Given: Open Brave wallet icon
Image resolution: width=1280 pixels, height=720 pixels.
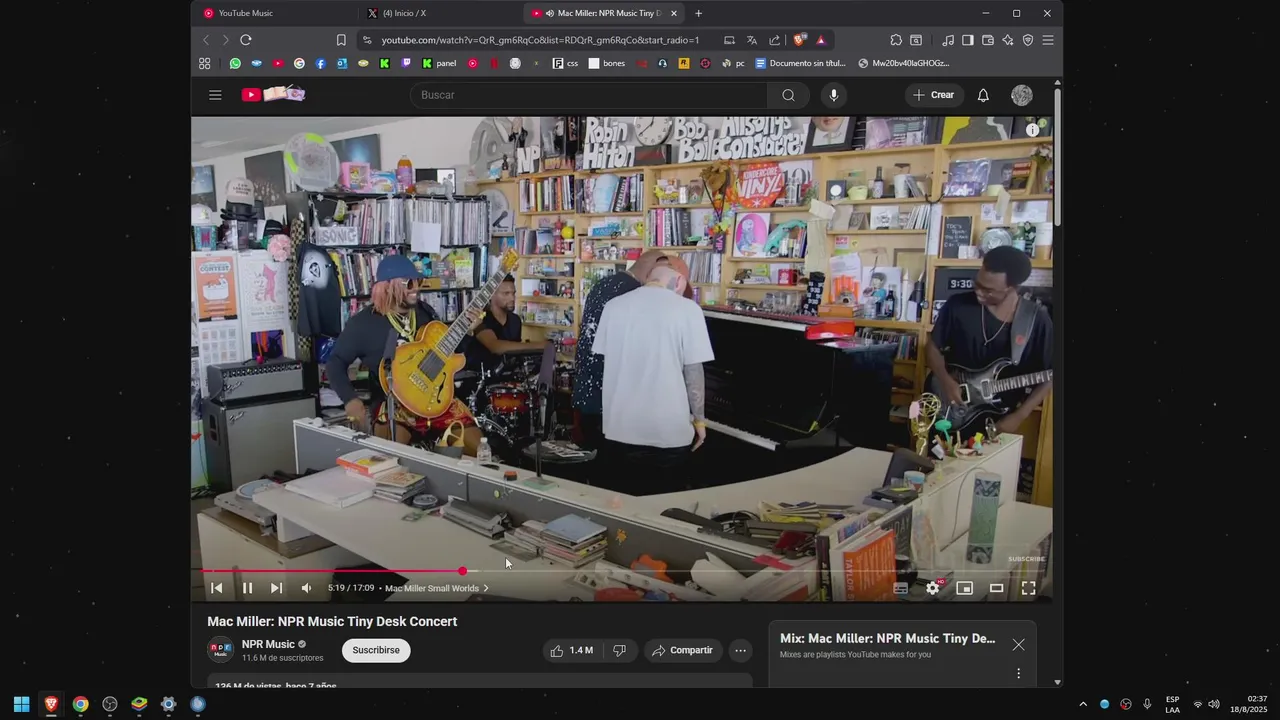Looking at the screenshot, I should 987,40.
